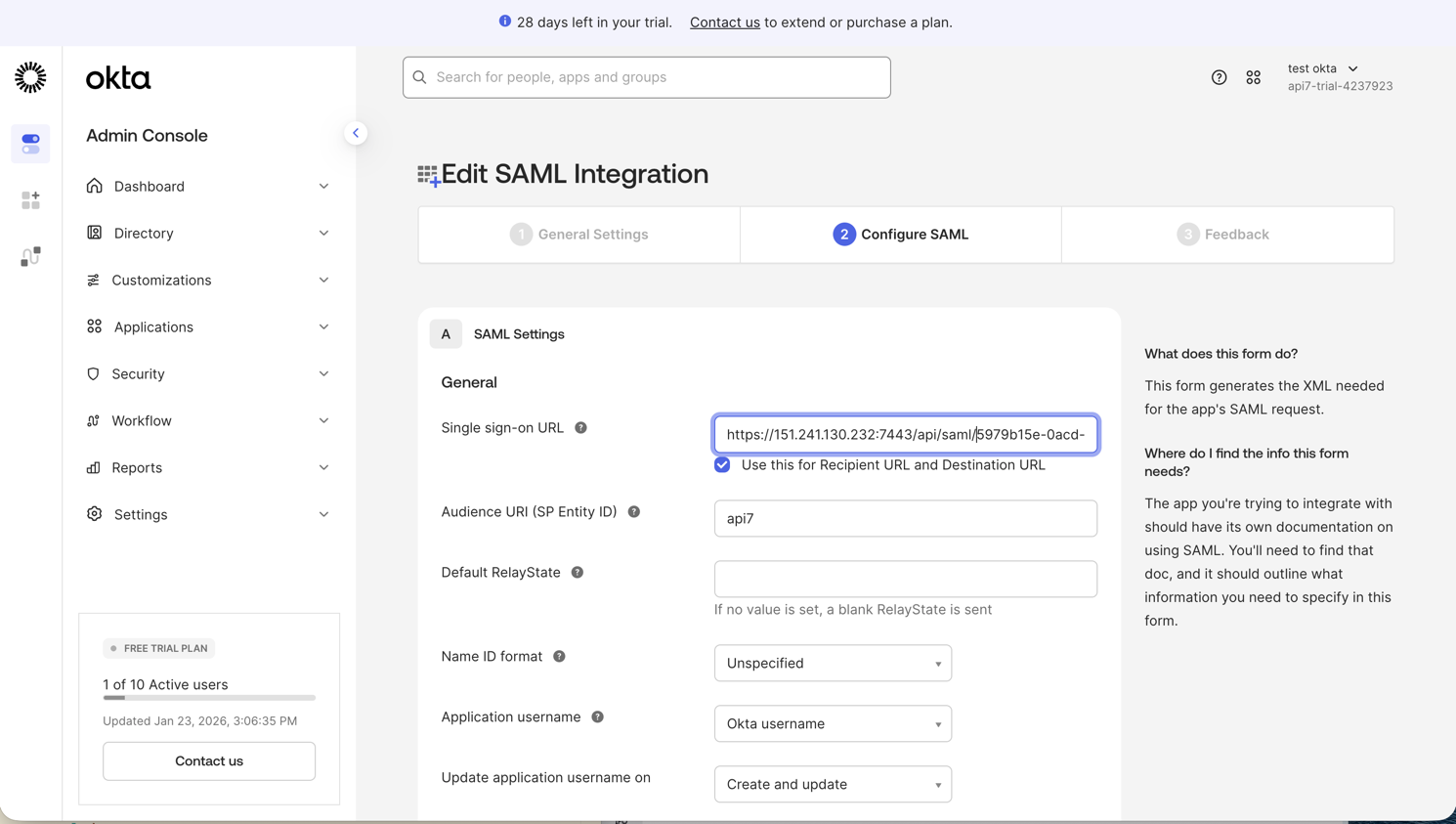This screenshot has width=1456, height=824.
Task: Click the Contact us button in sidebar
Action: [208, 760]
